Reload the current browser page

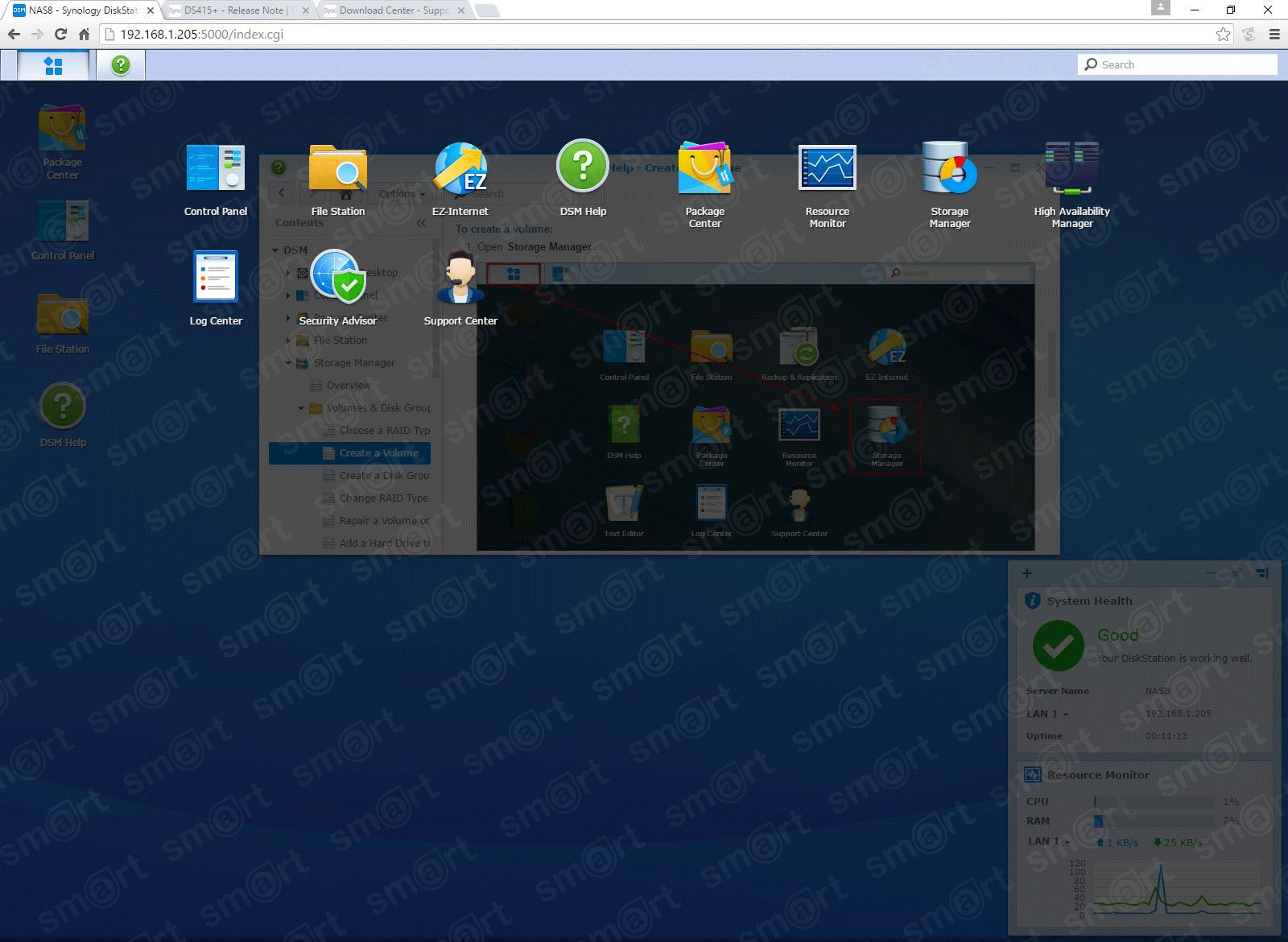click(x=60, y=35)
